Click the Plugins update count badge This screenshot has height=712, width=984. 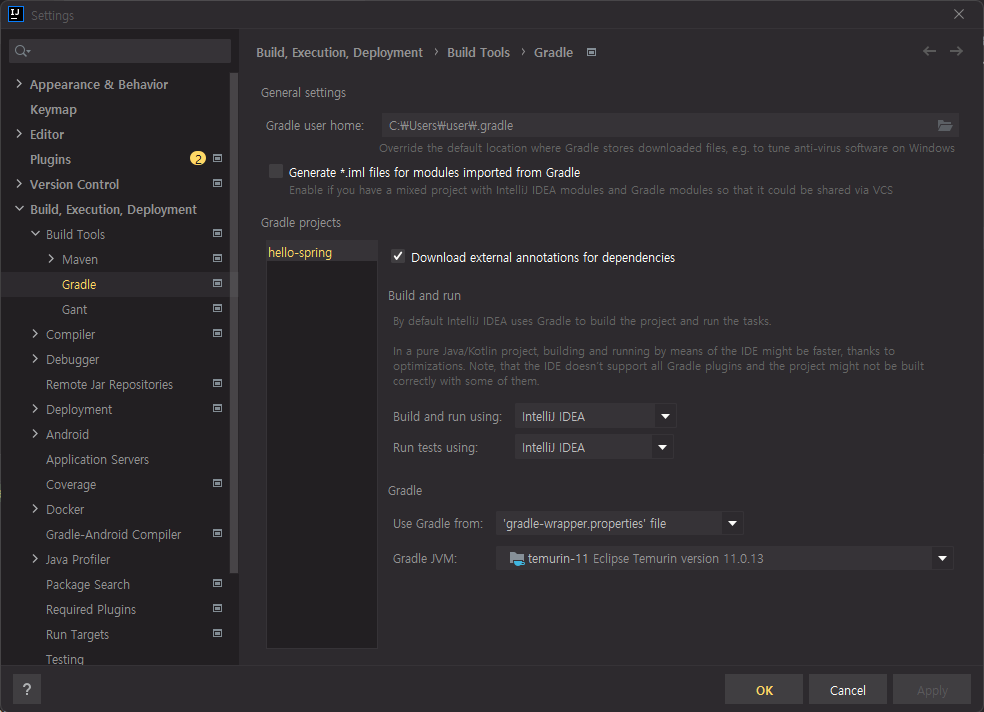coord(198,159)
